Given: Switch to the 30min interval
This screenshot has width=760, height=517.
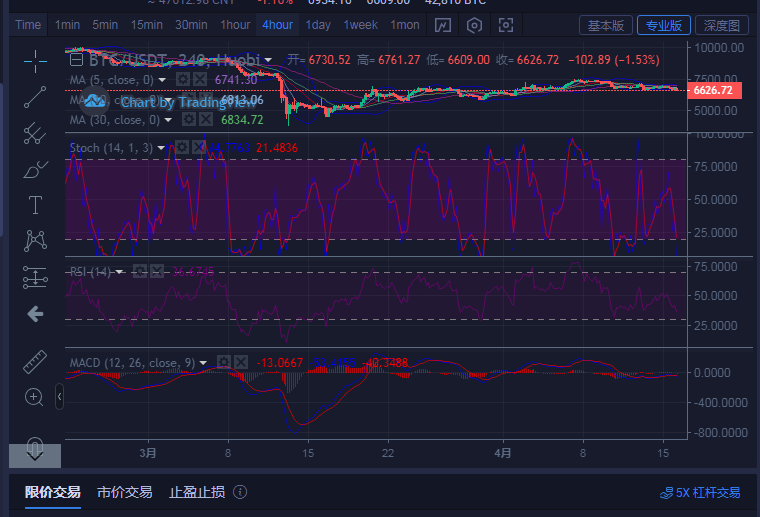Looking at the screenshot, I should point(191,25).
